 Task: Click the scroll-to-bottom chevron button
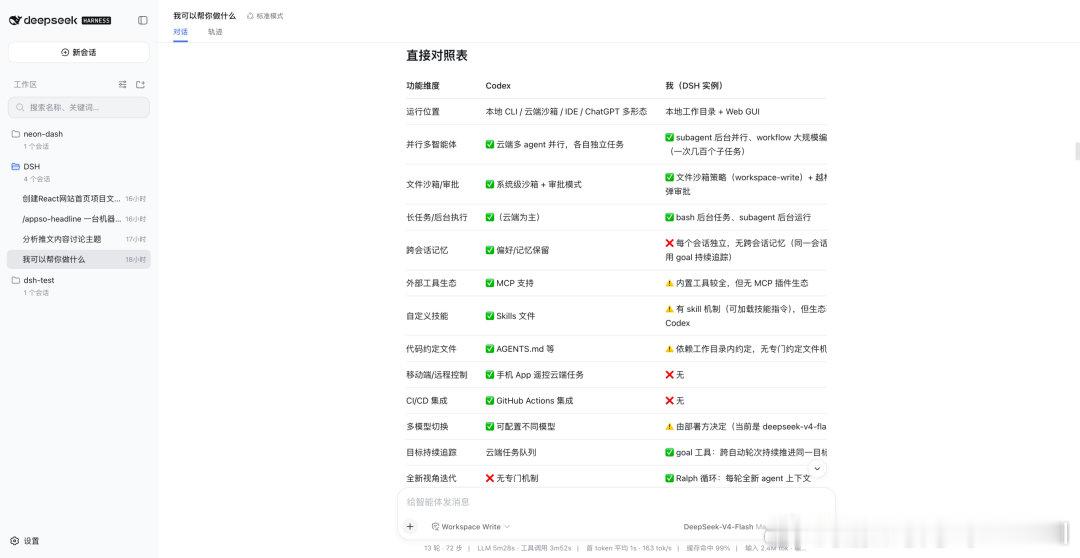click(x=817, y=468)
